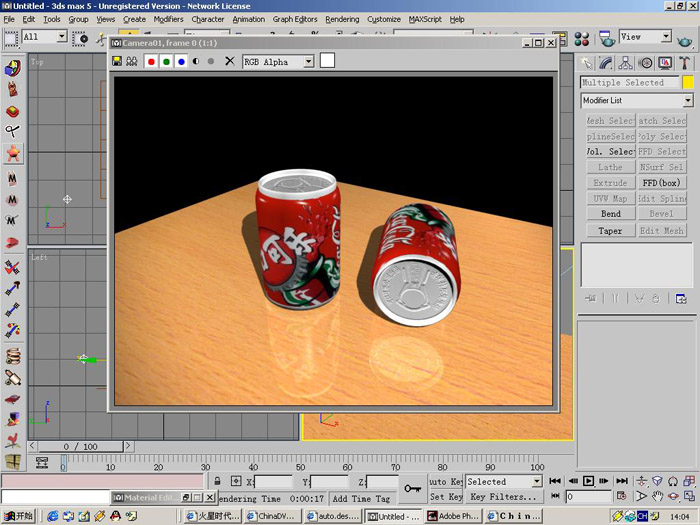Viewport: 700px width, 525px height.
Task: Toggle monochrome display in render window
Action: pos(211,61)
